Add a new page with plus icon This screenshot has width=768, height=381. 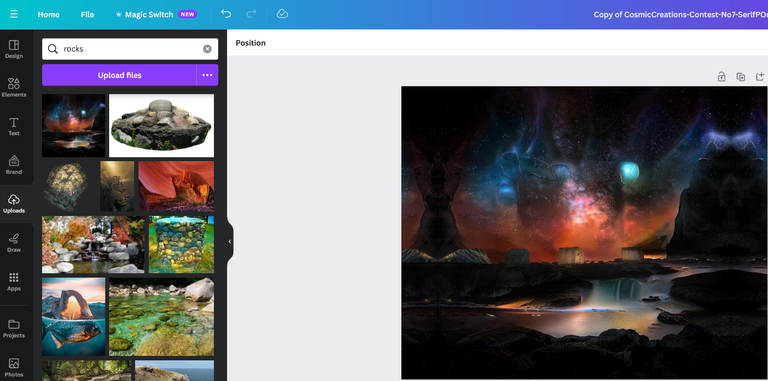coord(760,76)
